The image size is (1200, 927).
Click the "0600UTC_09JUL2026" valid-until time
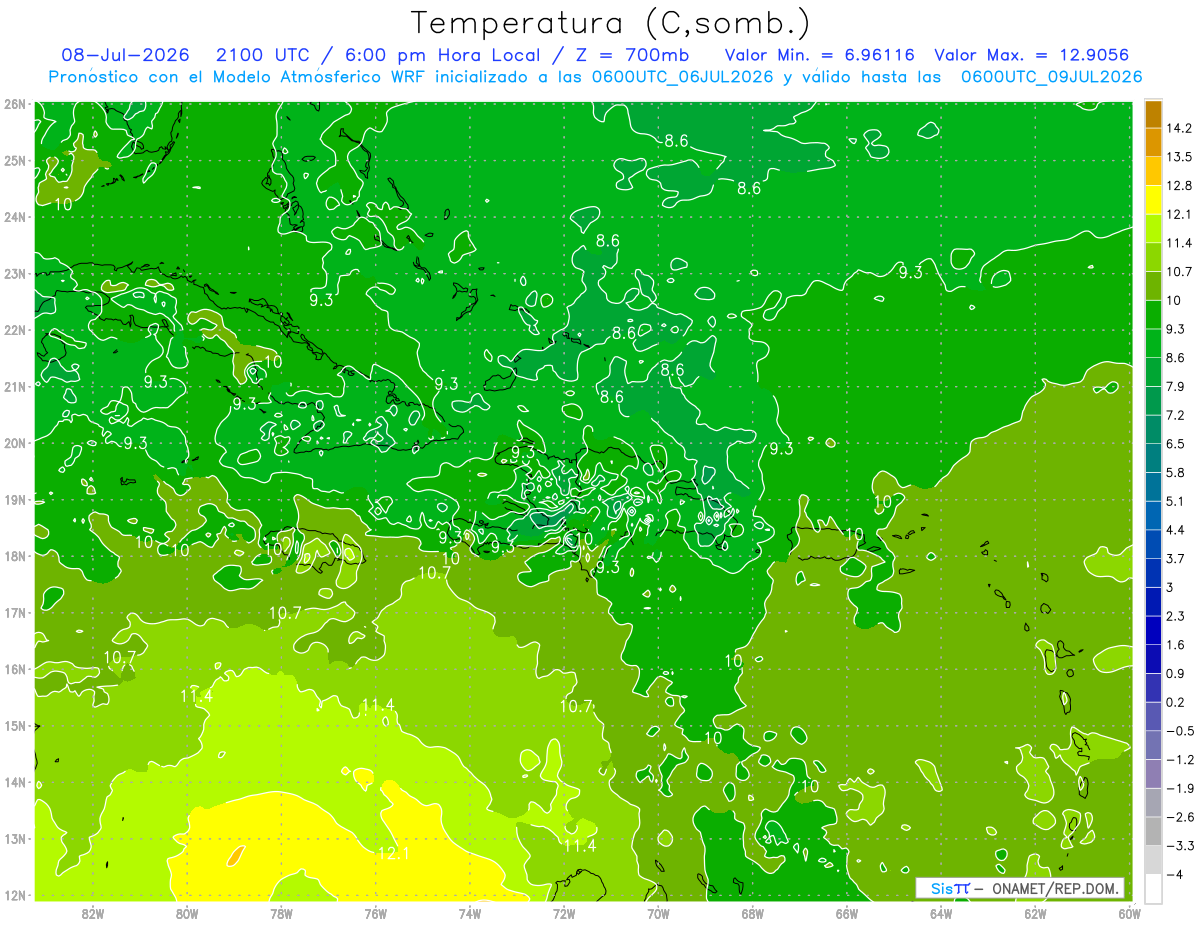click(x=1051, y=76)
